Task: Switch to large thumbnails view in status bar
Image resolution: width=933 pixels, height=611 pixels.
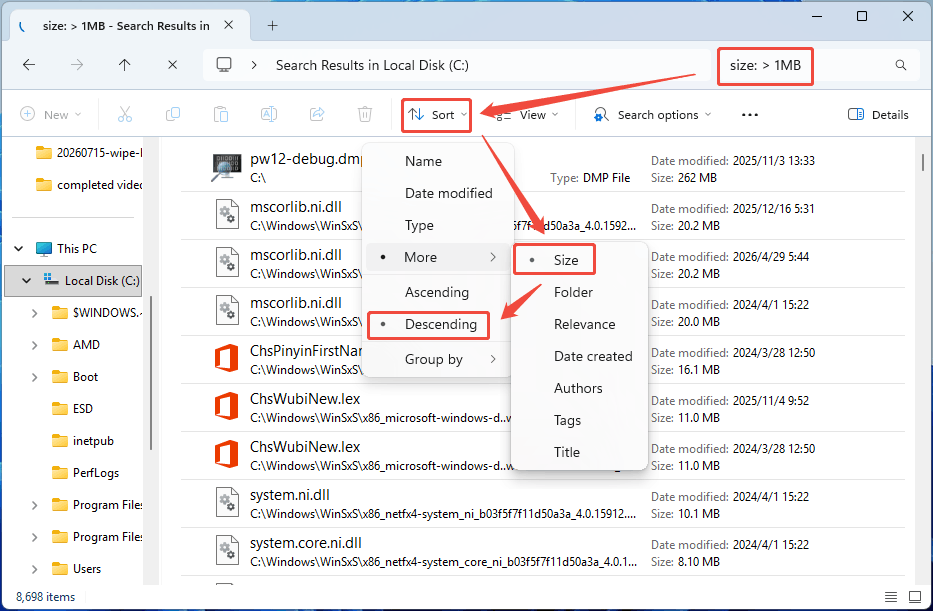Action: click(915, 597)
